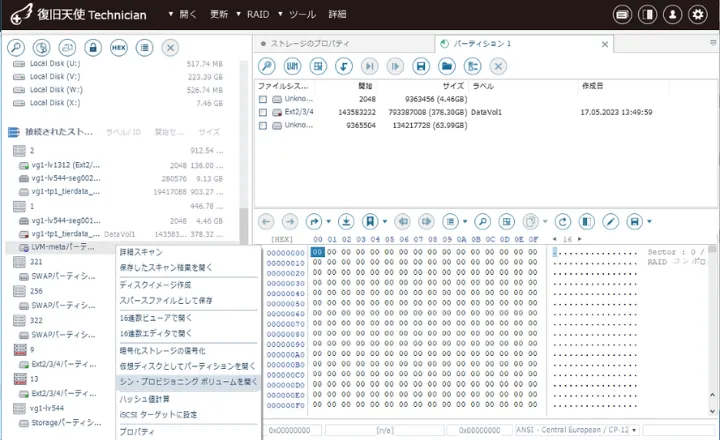
Task: Check the Ext2/3/4 DataVol1 partition checkbox
Action: click(263, 112)
